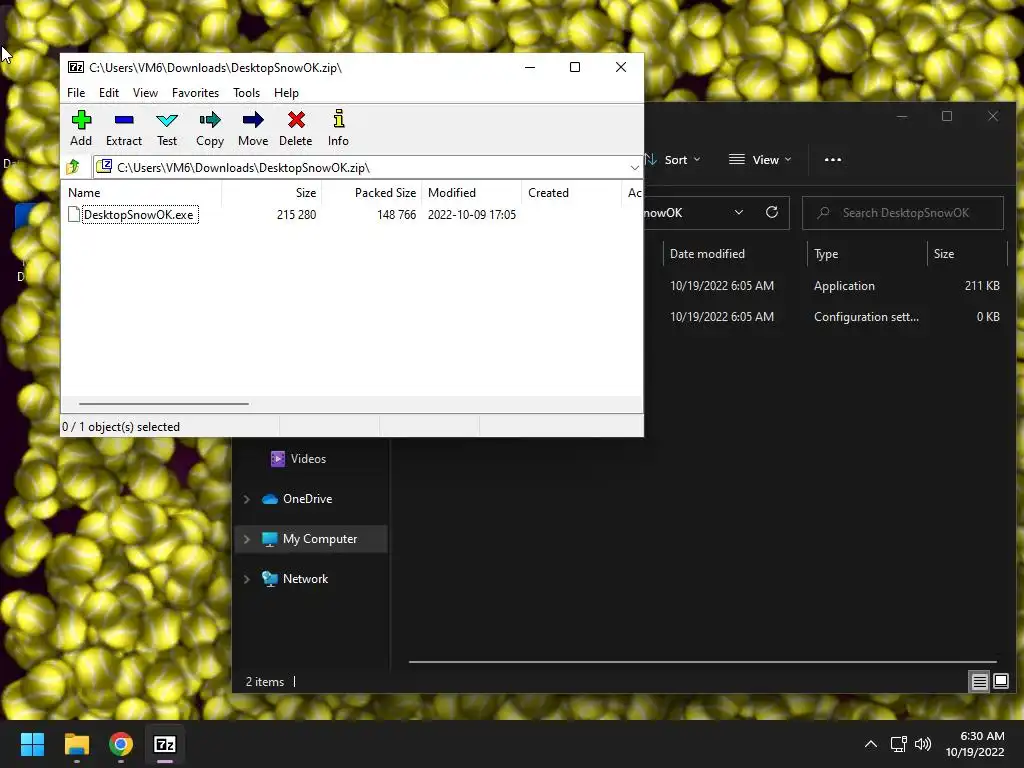The image size is (1024, 768).
Task: Open the Explorer View dropdown
Action: (x=760, y=159)
